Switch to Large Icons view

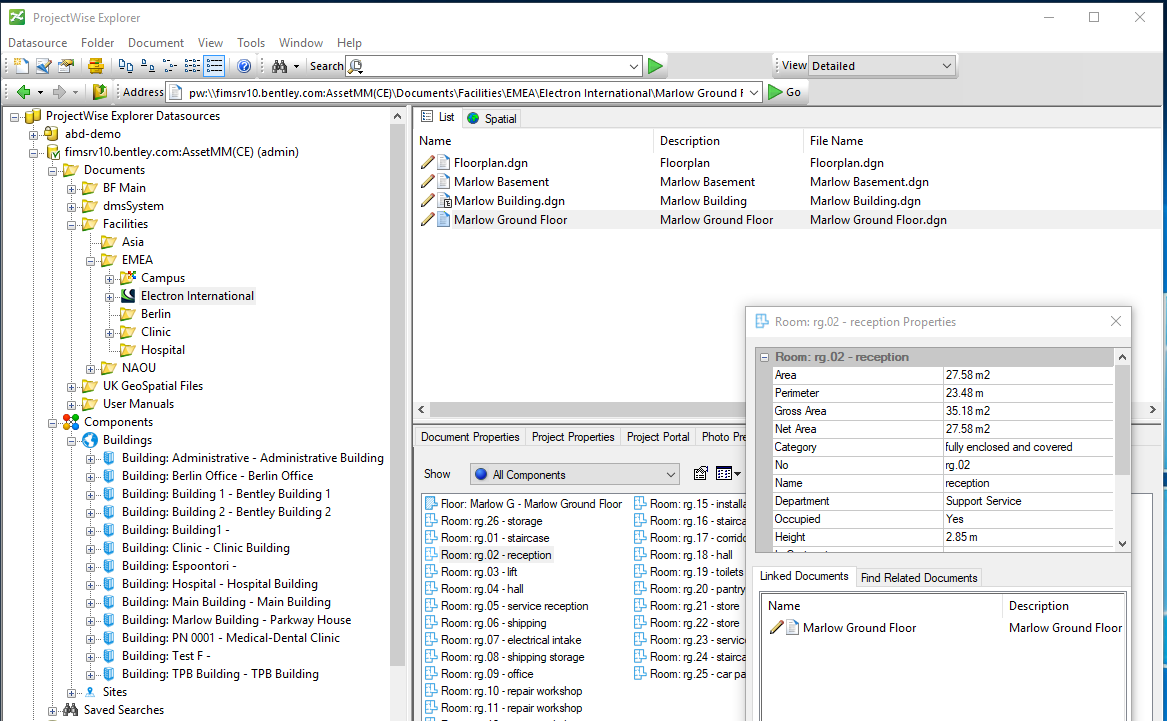(x=126, y=66)
